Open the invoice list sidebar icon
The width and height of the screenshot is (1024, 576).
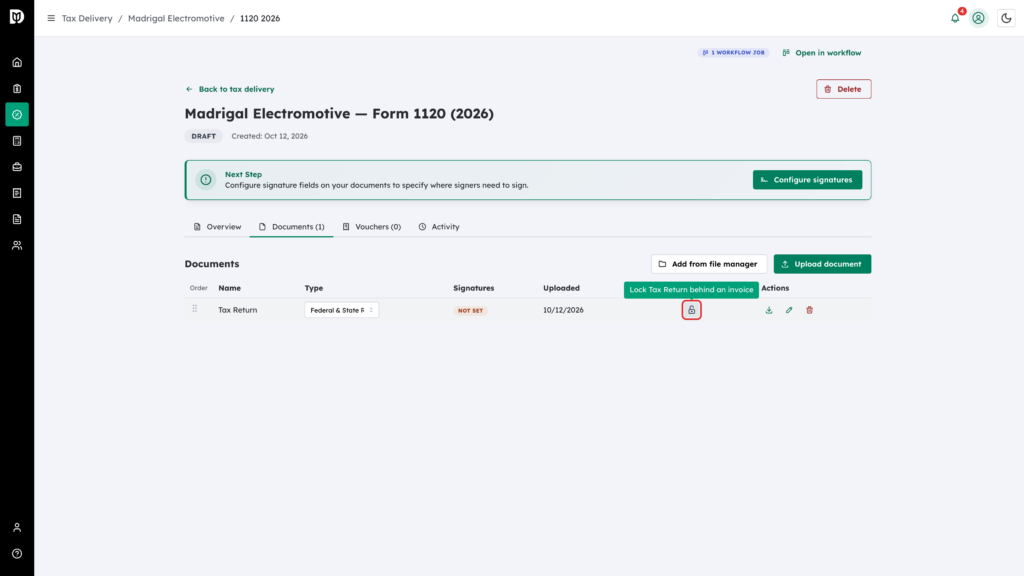pyautogui.click(x=17, y=193)
